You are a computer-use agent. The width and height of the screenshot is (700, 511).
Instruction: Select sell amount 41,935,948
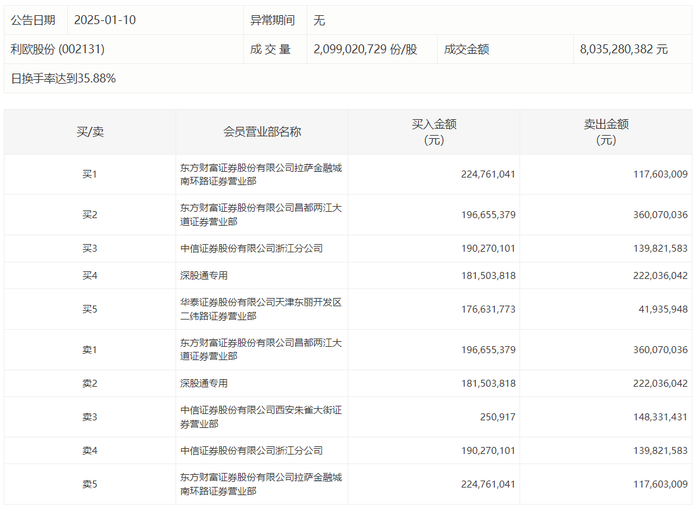tap(663, 309)
